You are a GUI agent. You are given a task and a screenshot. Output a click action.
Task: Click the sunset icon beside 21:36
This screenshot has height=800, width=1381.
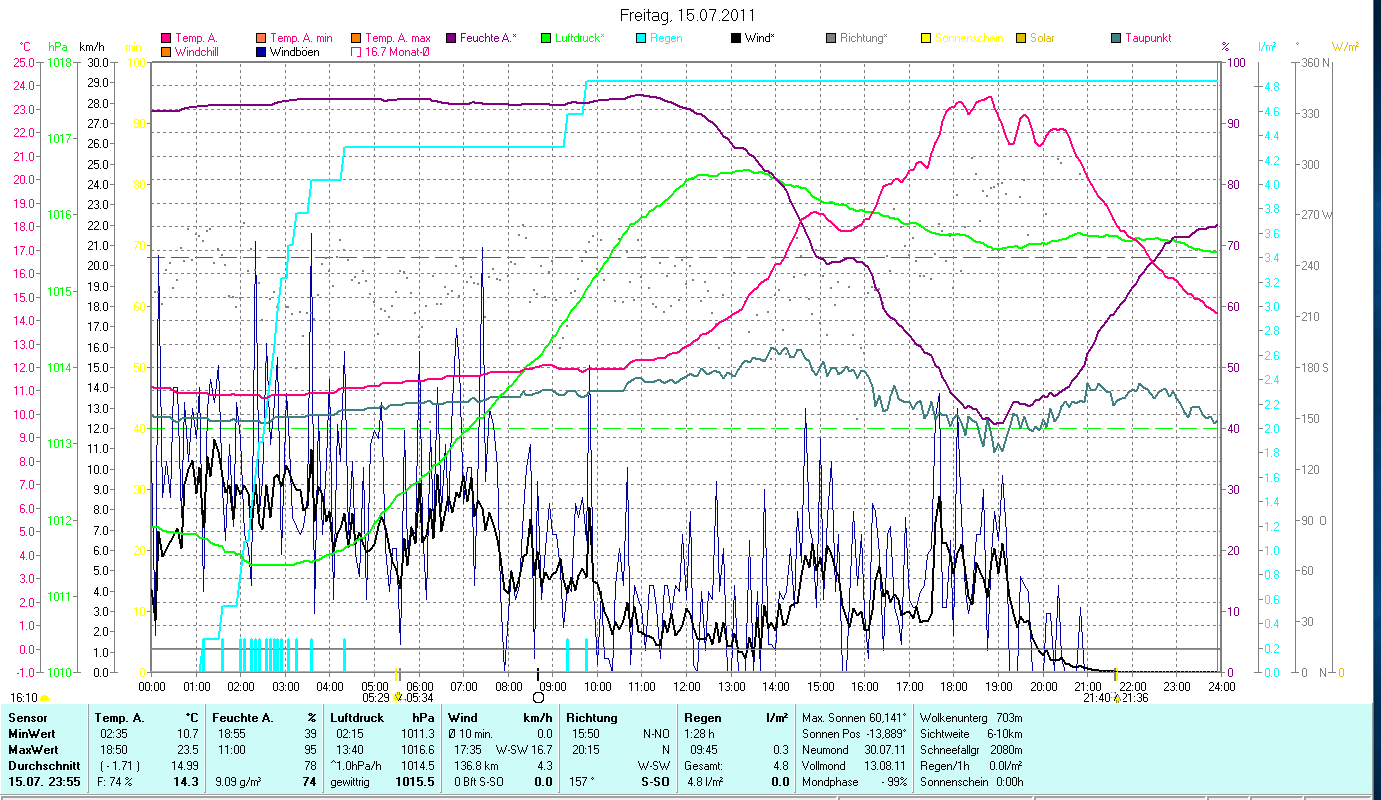click(1116, 697)
